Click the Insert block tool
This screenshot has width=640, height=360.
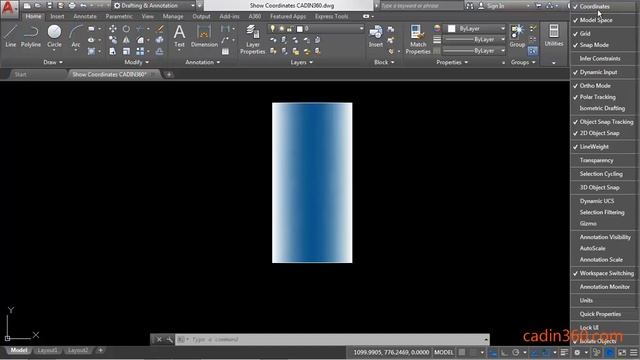click(376, 36)
